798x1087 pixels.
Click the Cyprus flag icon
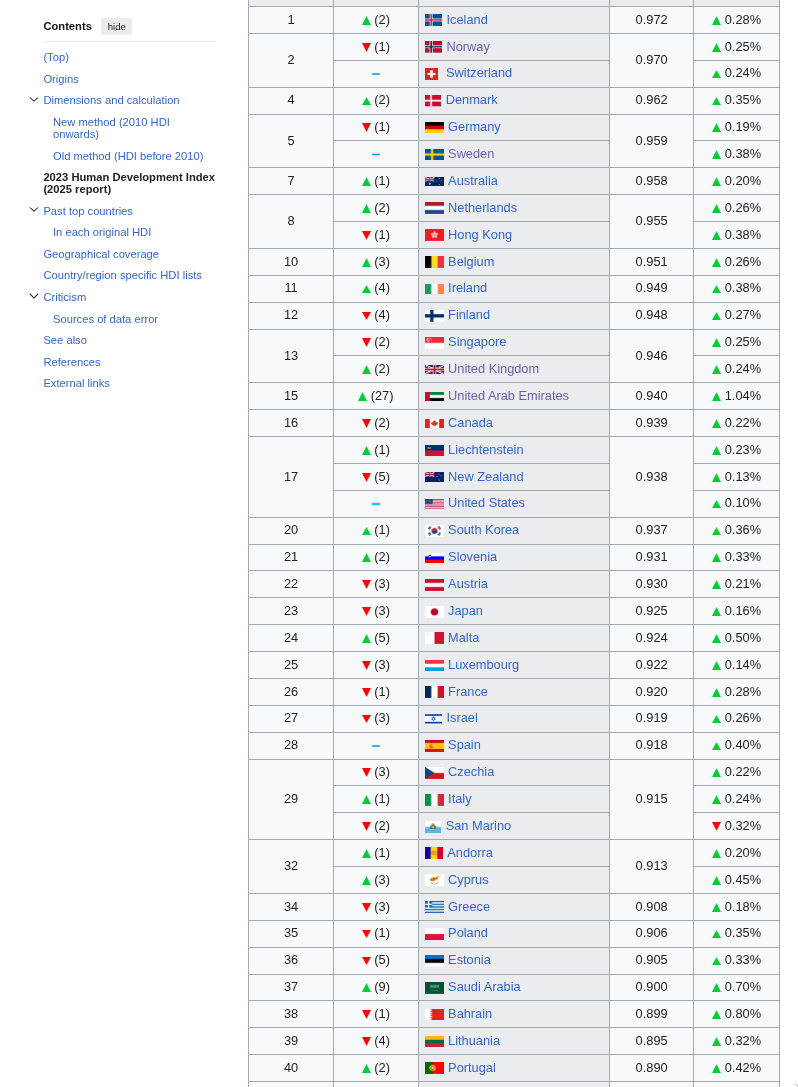[434, 880]
